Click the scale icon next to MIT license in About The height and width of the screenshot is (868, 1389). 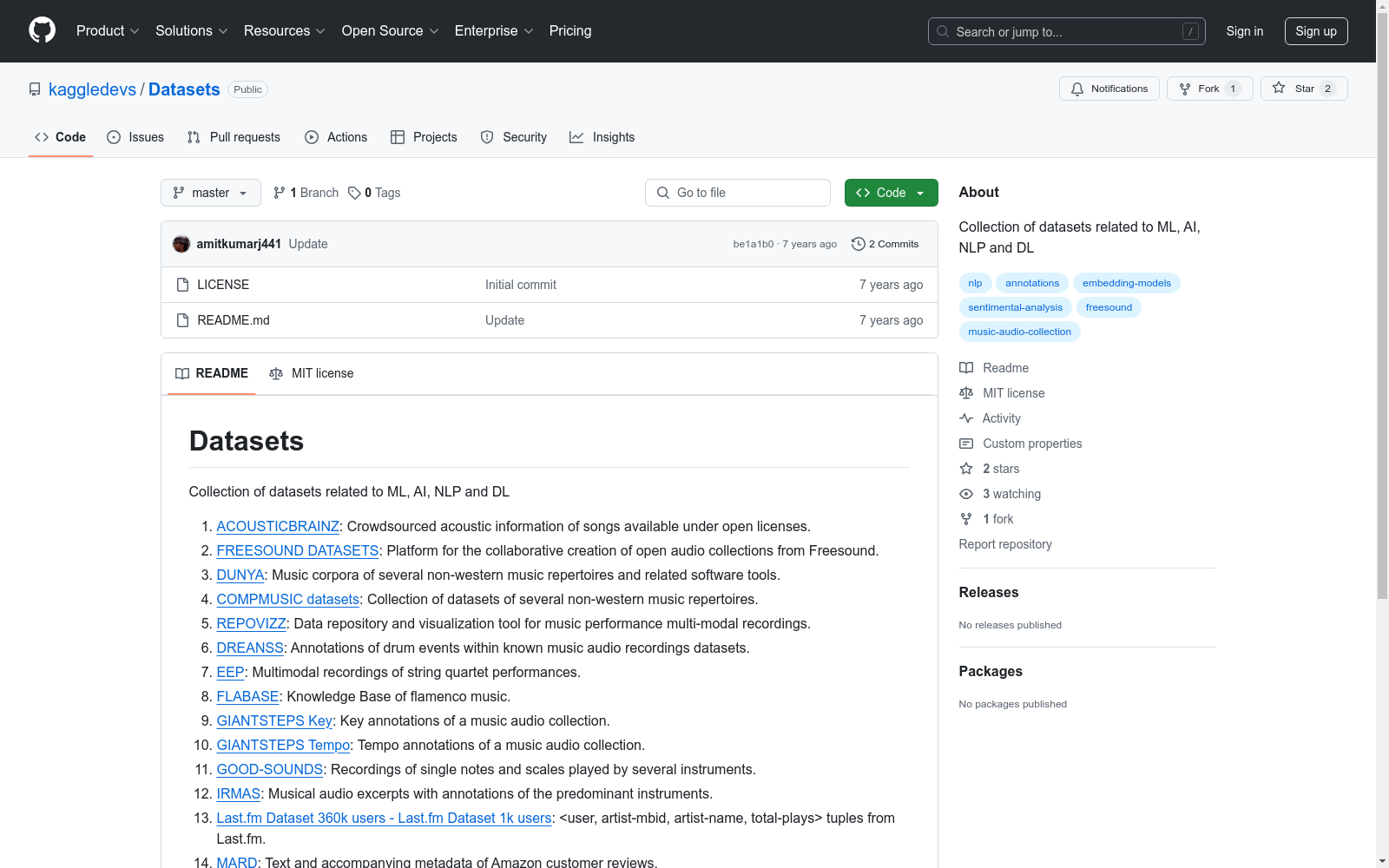tap(966, 393)
